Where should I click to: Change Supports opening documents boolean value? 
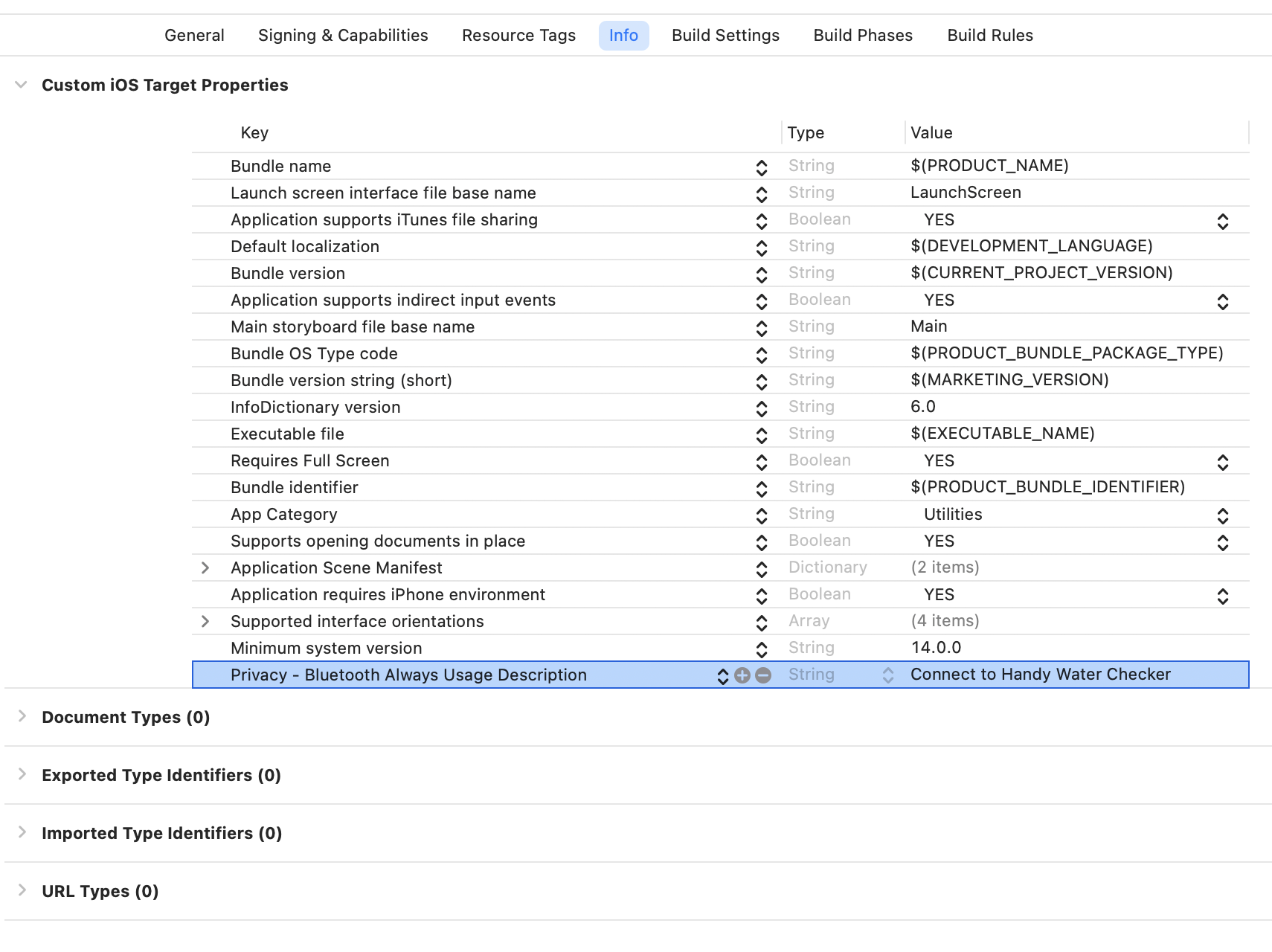(1222, 542)
